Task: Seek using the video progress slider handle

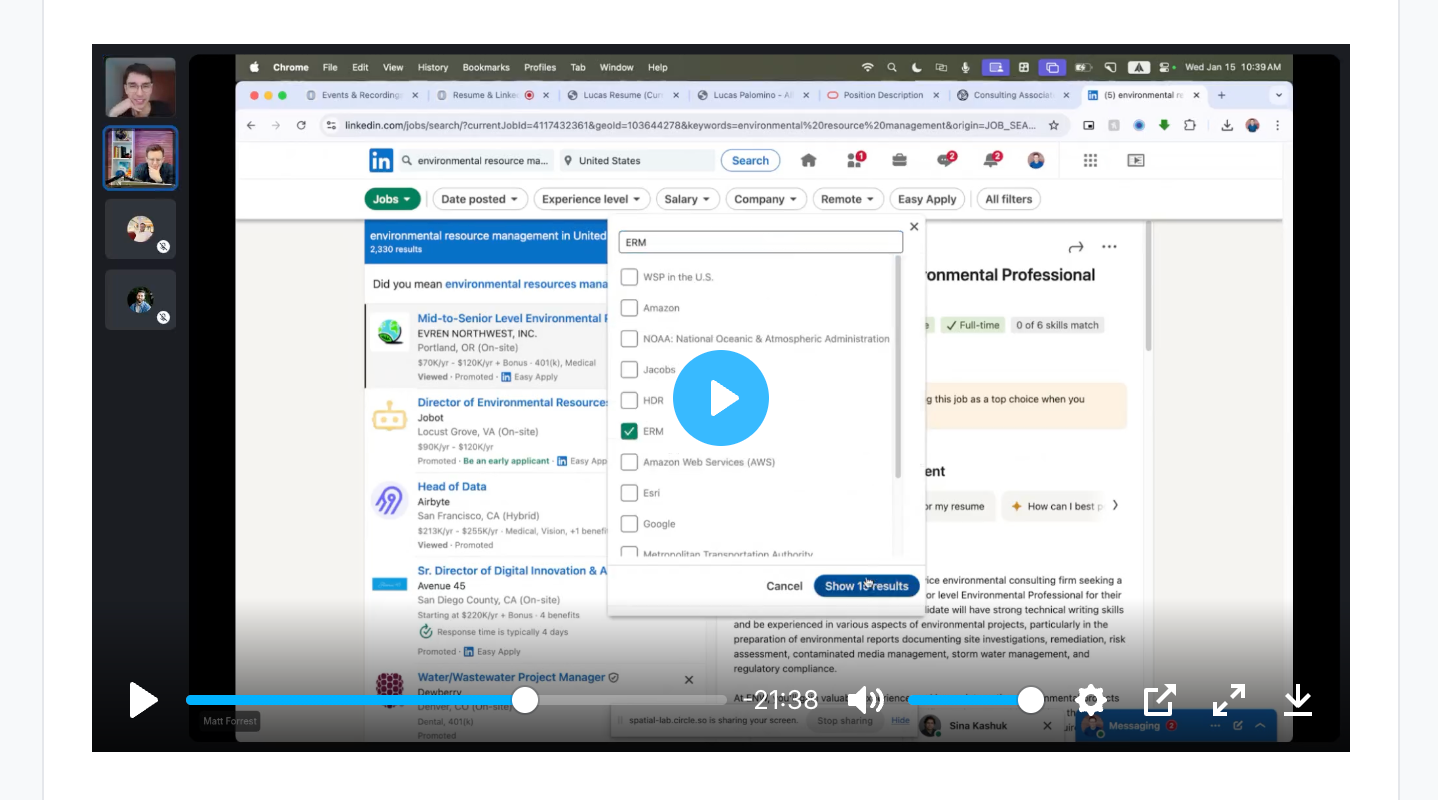Action: click(525, 700)
